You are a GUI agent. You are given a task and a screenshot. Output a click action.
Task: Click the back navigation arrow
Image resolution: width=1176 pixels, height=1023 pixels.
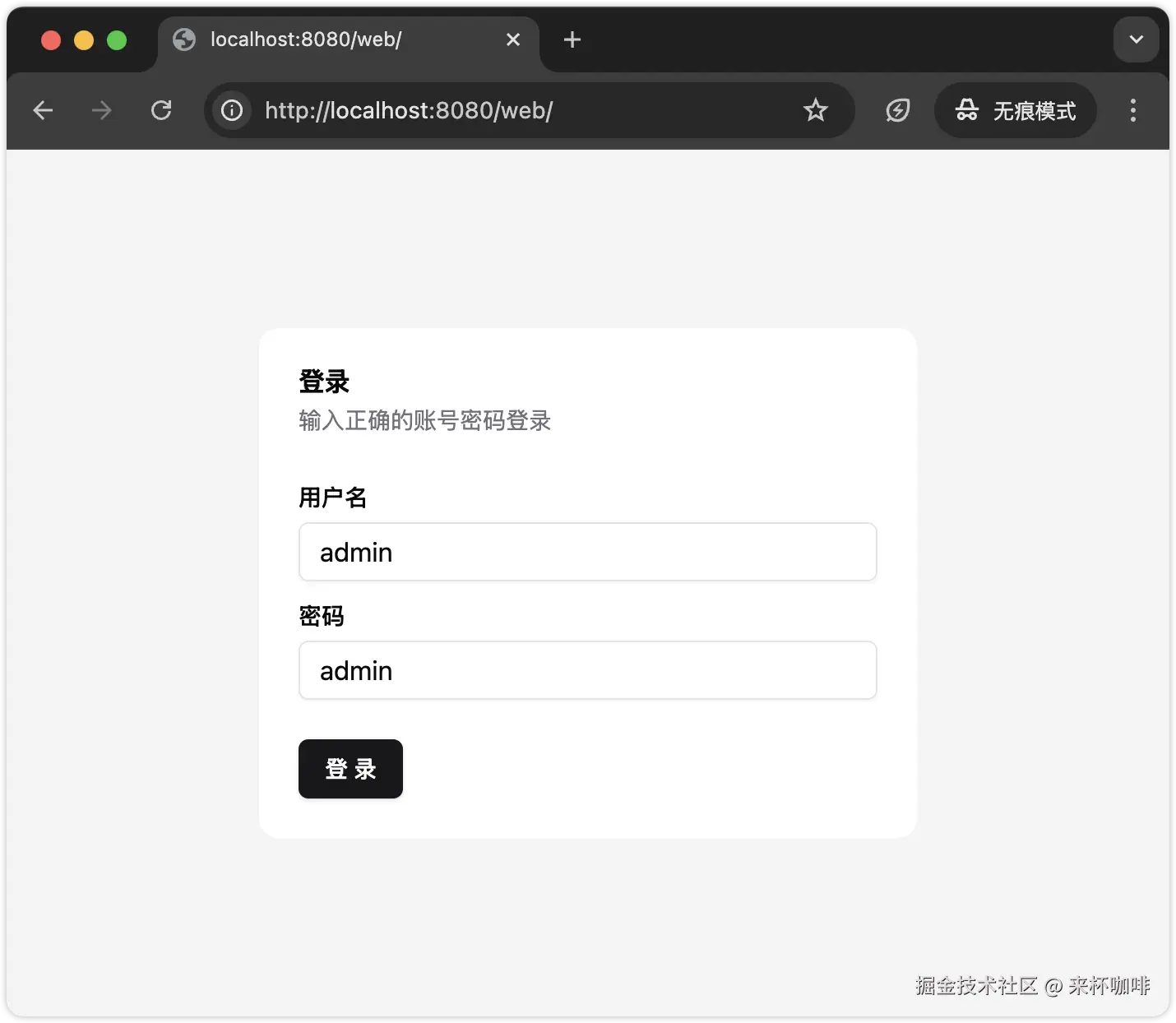[x=43, y=110]
